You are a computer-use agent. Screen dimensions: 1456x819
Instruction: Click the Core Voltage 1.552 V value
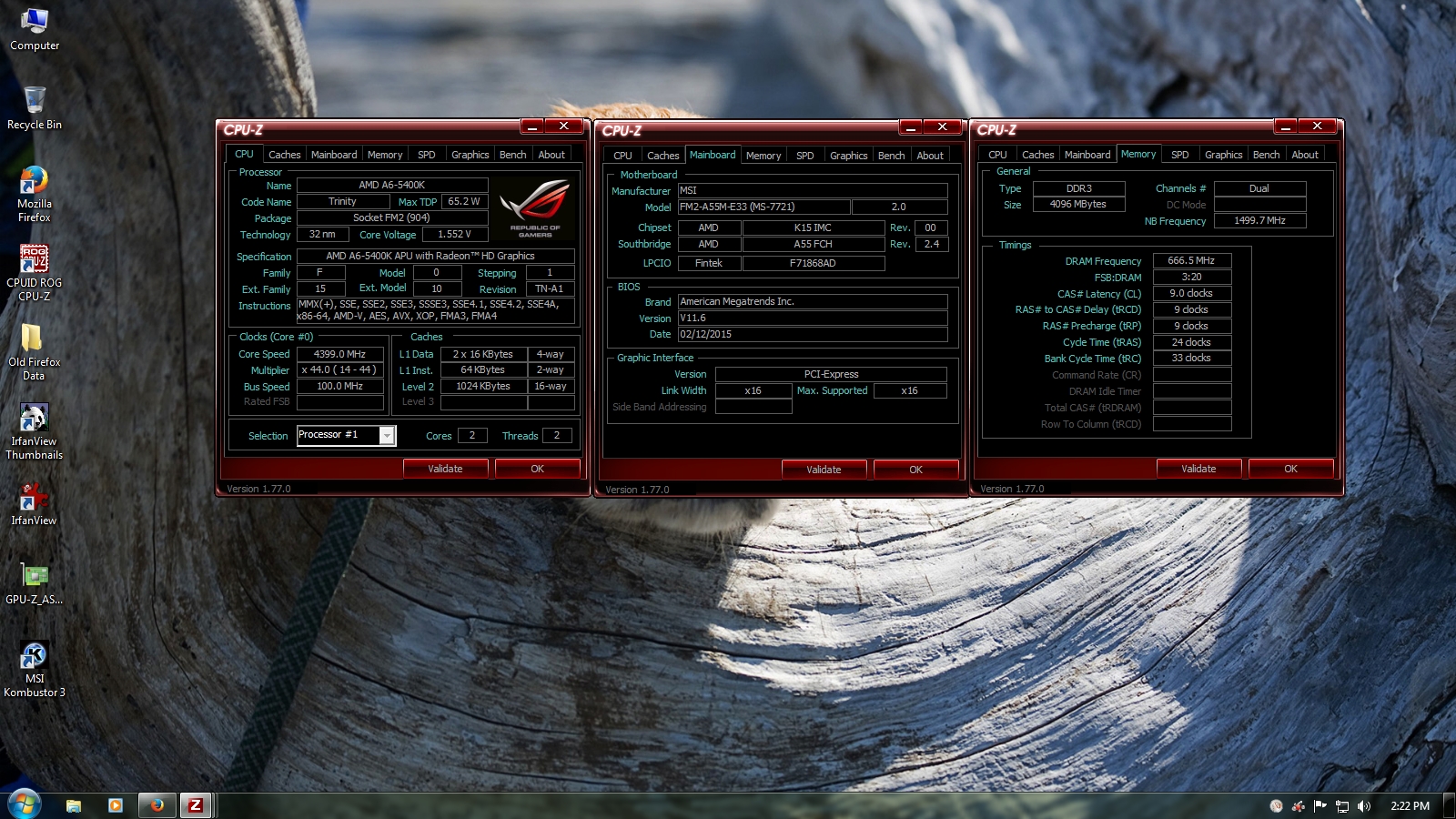(x=455, y=234)
